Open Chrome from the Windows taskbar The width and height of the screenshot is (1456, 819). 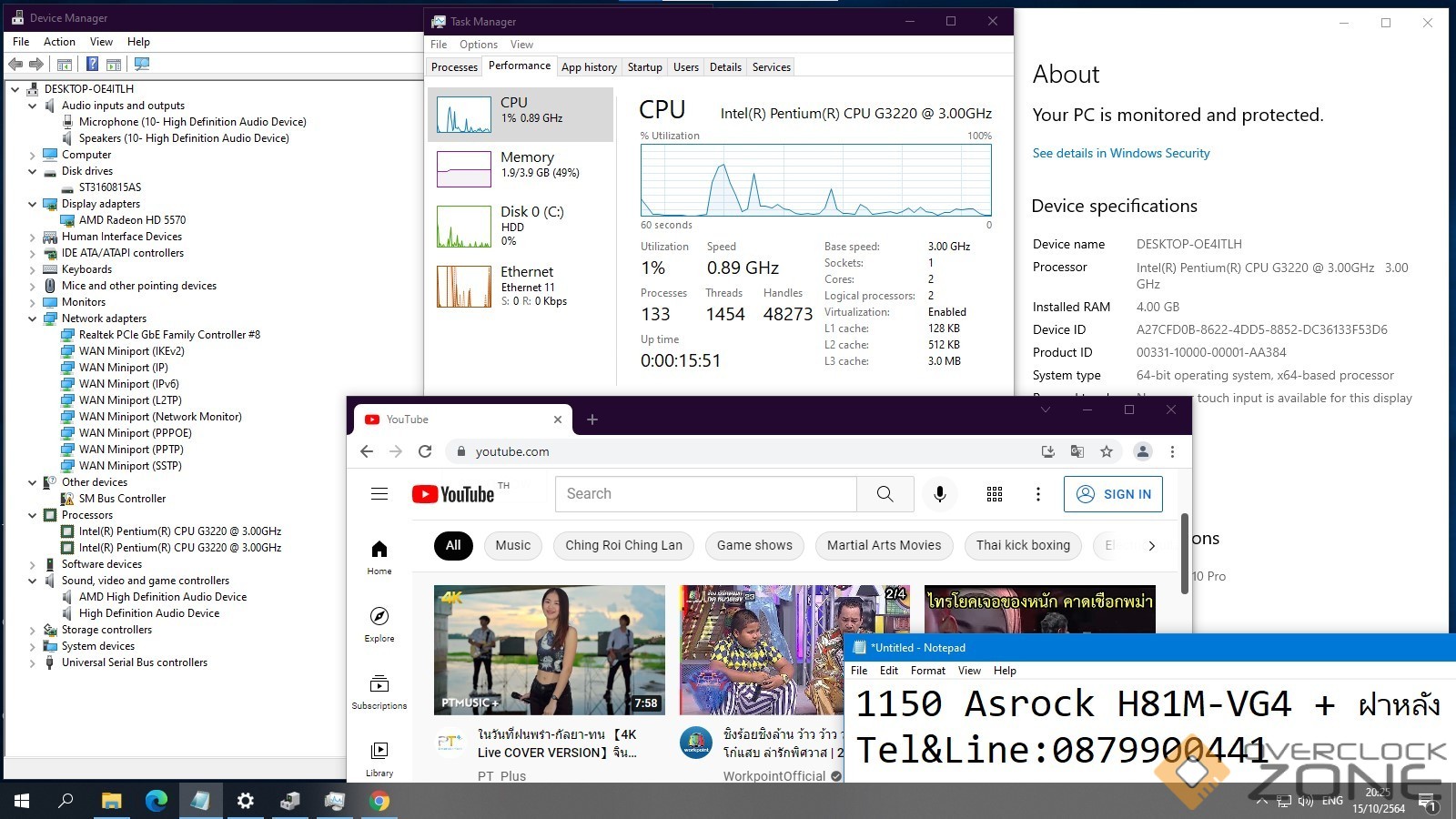point(379,801)
